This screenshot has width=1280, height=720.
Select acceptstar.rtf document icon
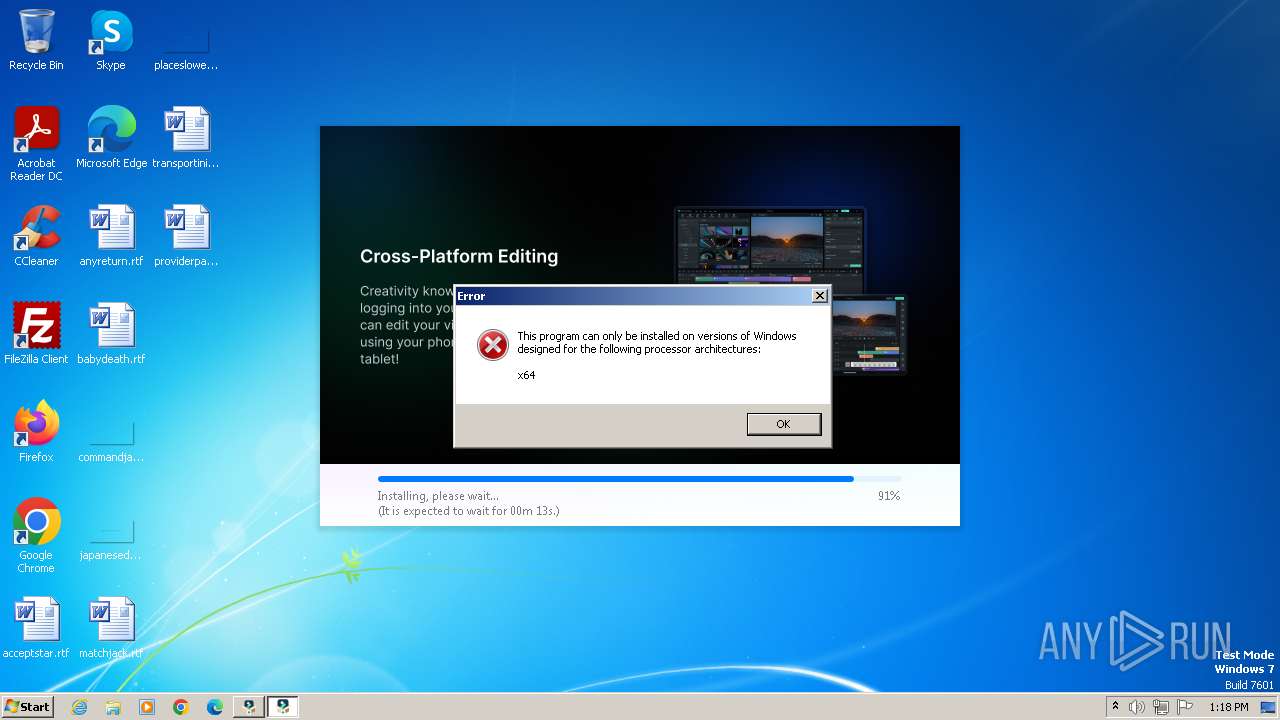[x=36, y=628]
